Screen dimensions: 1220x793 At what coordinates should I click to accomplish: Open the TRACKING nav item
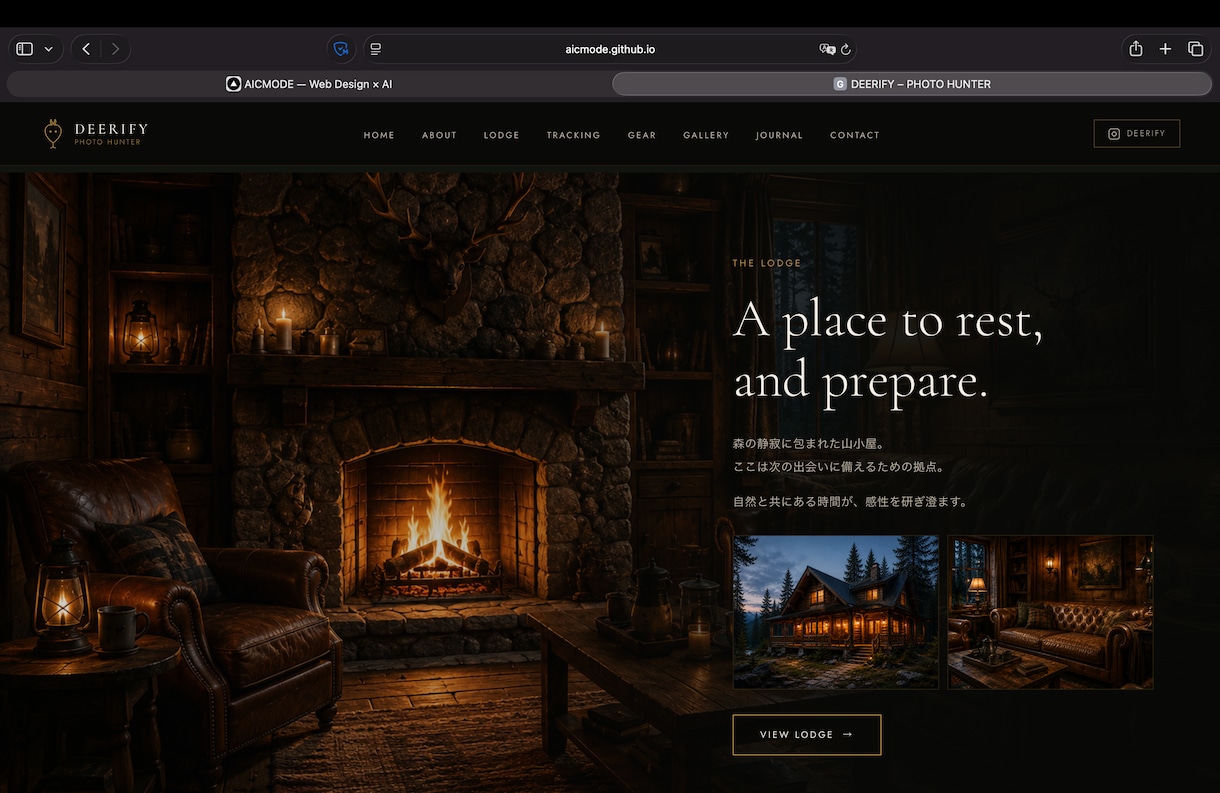573,135
